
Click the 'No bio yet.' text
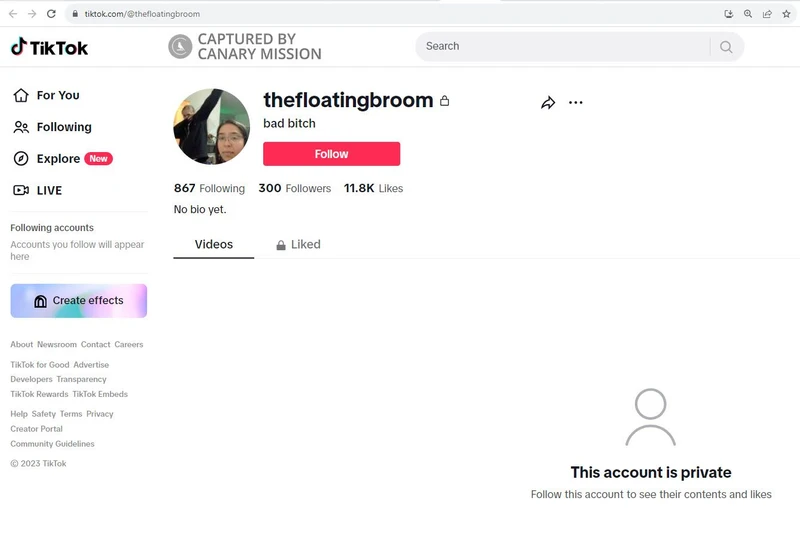coord(200,209)
